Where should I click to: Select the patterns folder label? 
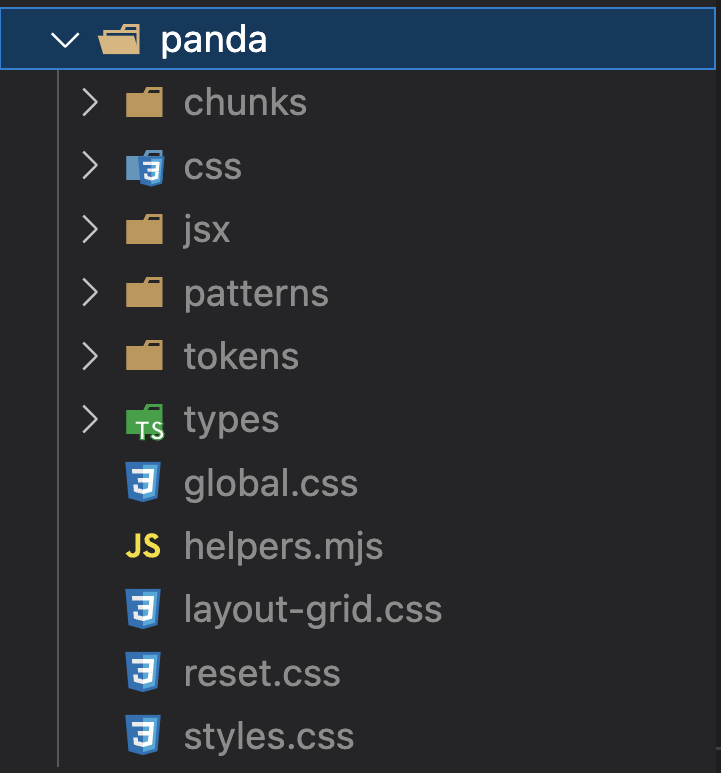click(x=256, y=293)
